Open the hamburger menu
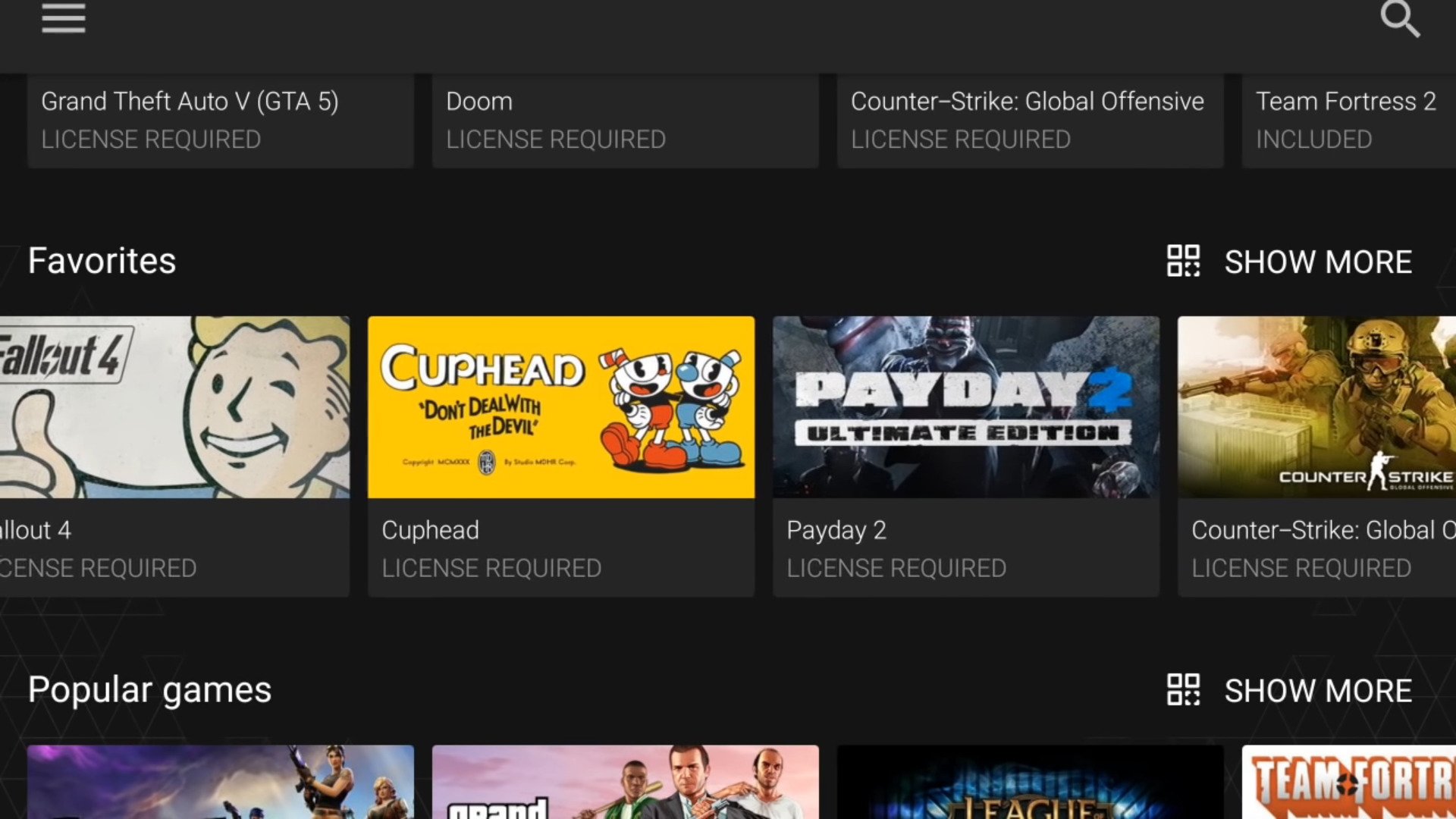1456x819 pixels. pos(64,18)
